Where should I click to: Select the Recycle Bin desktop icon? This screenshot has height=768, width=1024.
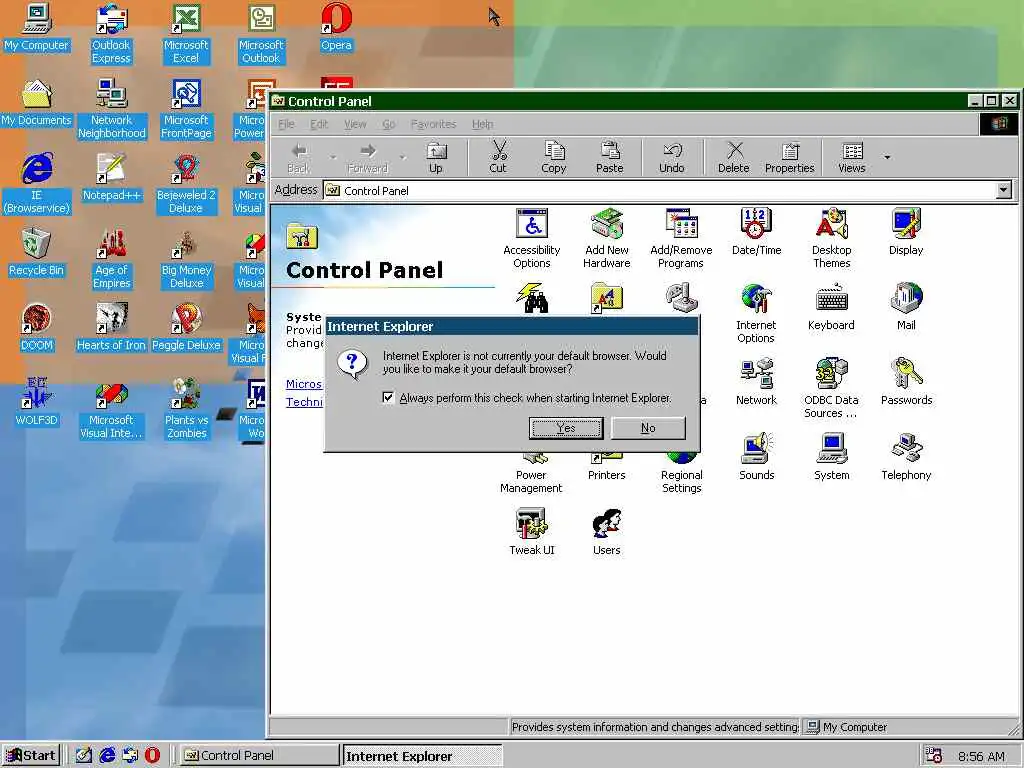pyautogui.click(x=36, y=253)
